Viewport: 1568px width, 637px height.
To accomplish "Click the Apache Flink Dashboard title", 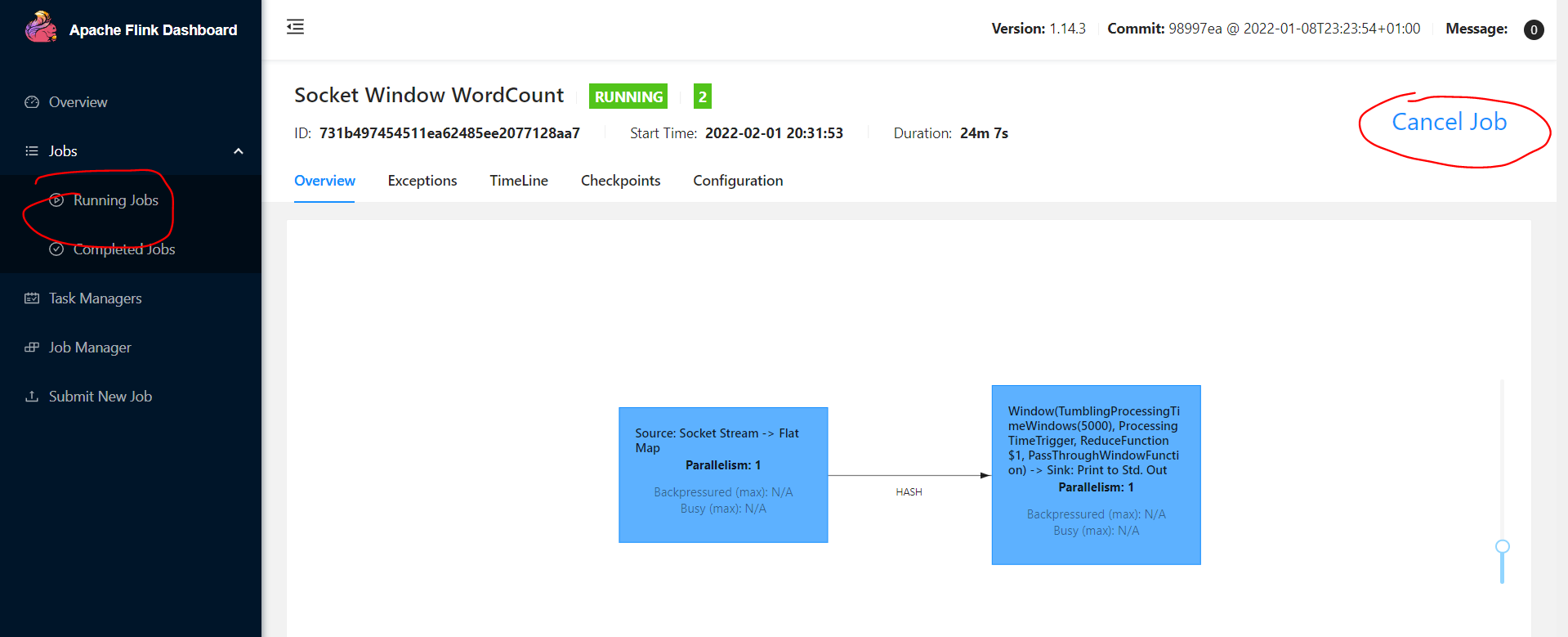I will 154,30.
